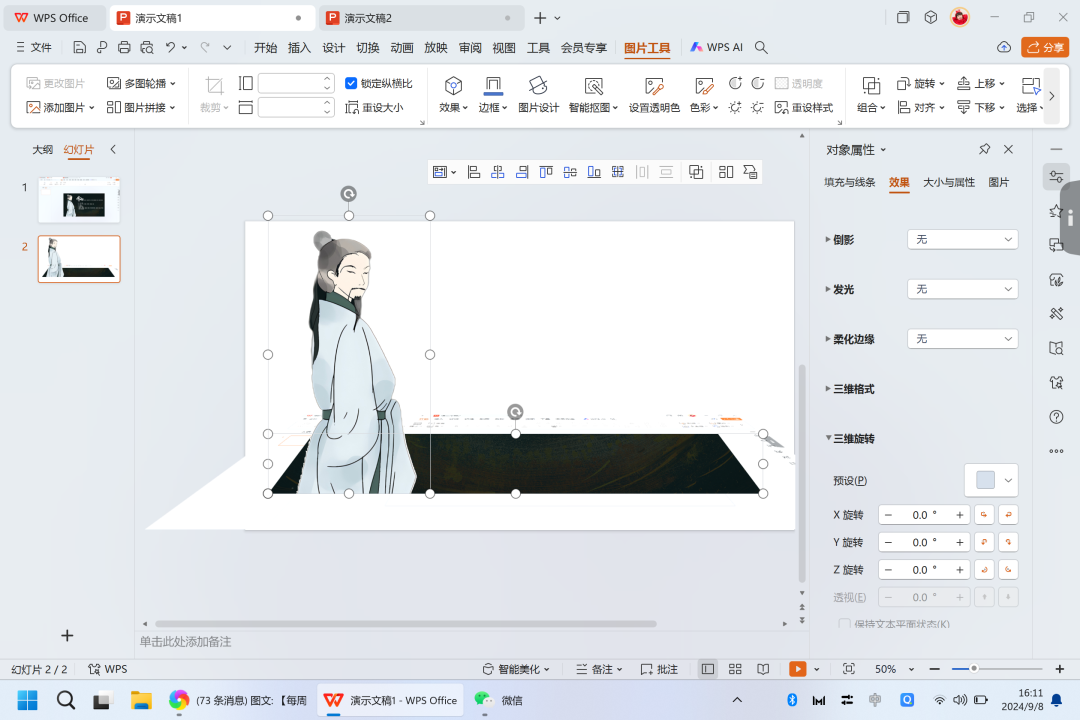Open the 动画 ribbon tab
The width and height of the screenshot is (1080, 720).
(402, 48)
